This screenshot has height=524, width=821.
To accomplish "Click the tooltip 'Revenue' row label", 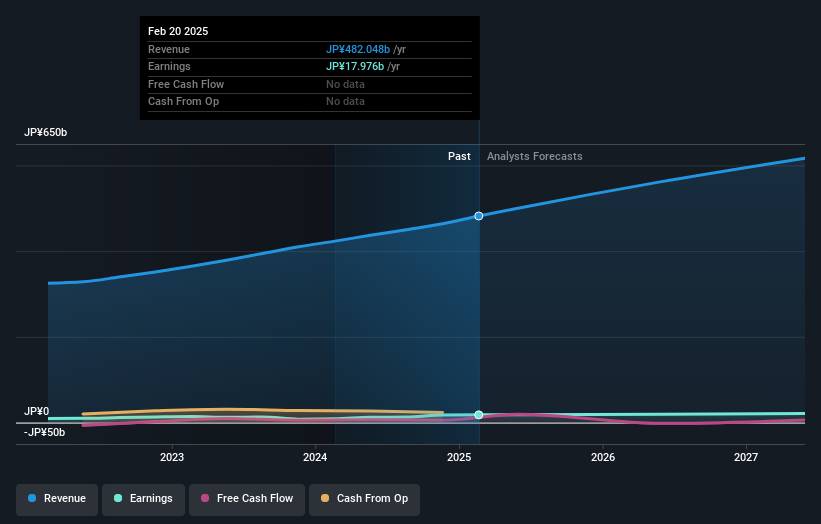I will [x=169, y=49].
